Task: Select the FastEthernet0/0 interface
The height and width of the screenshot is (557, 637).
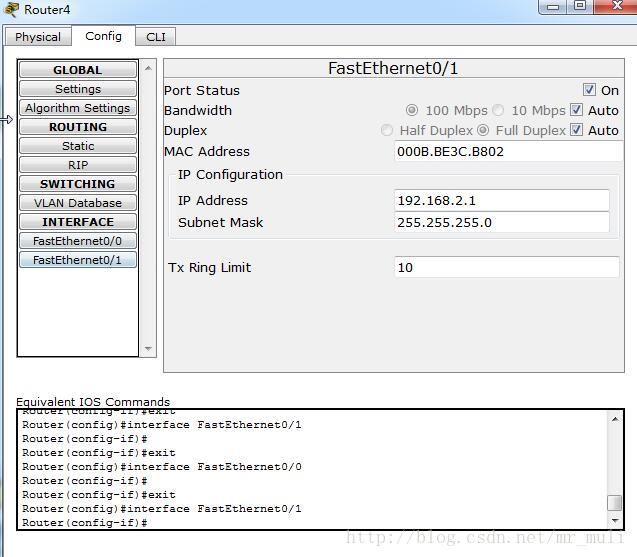Action: point(77,241)
